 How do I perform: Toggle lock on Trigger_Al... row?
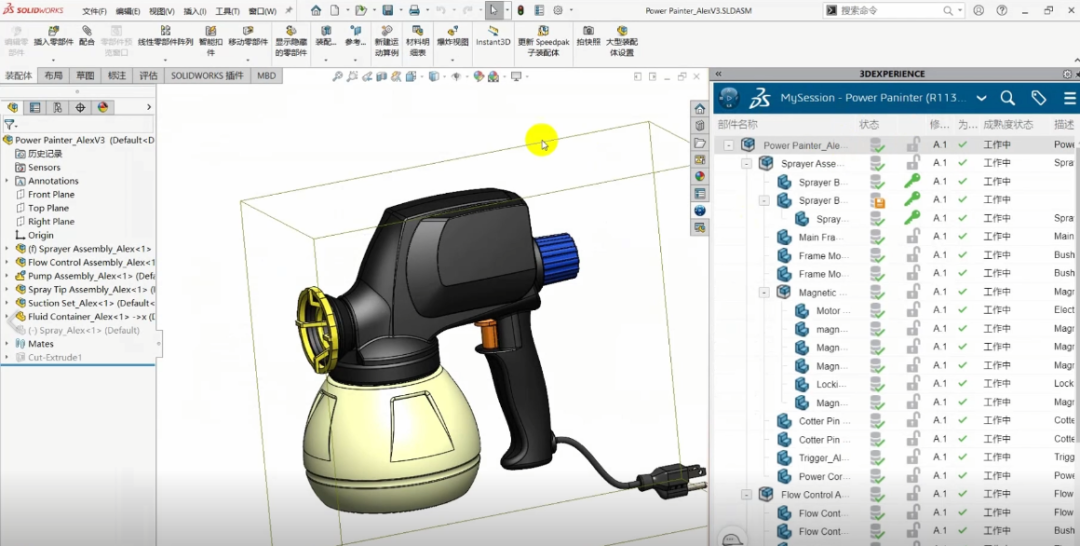click(913, 457)
